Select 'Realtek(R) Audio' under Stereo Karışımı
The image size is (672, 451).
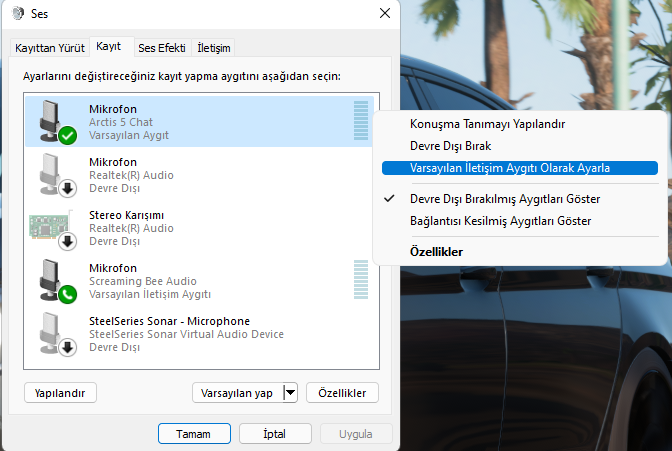pyautogui.click(x=131, y=228)
